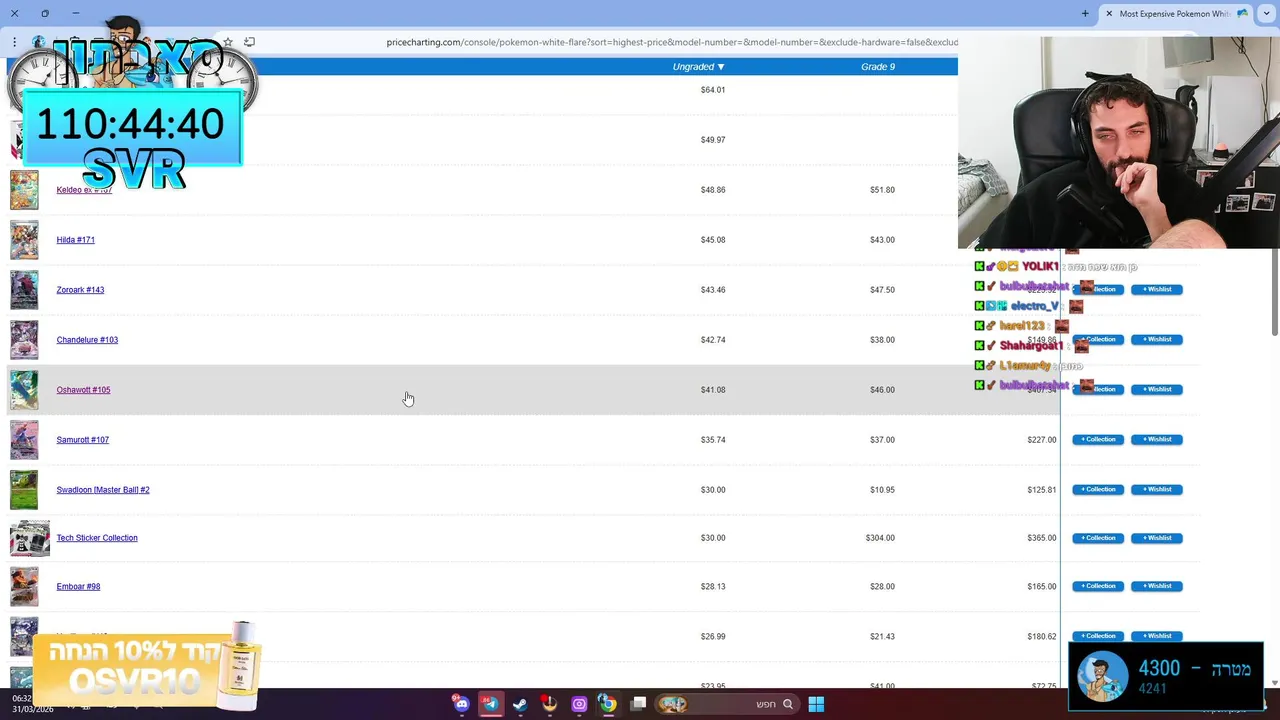Open Steam from the taskbar

click(520, 704)
